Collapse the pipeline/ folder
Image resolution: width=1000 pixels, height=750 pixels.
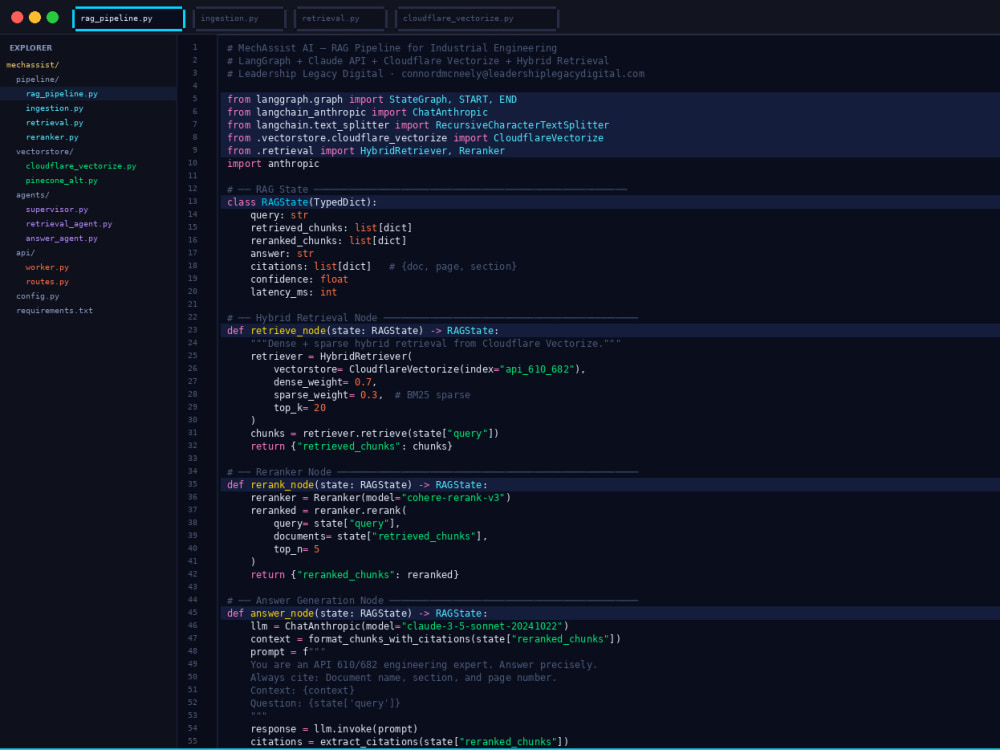pos(38,80)
